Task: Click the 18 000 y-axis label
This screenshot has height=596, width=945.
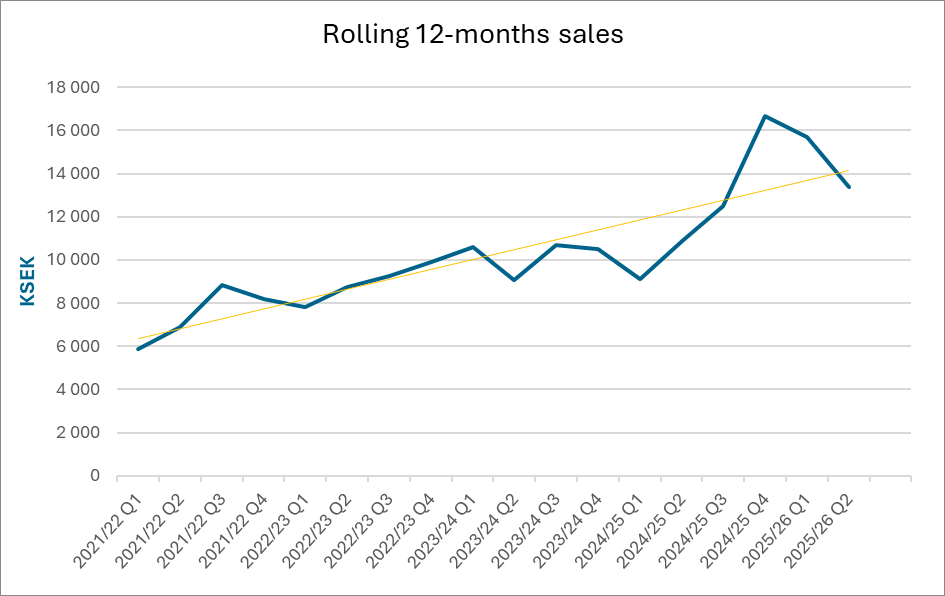Action: tap(73, 88)
